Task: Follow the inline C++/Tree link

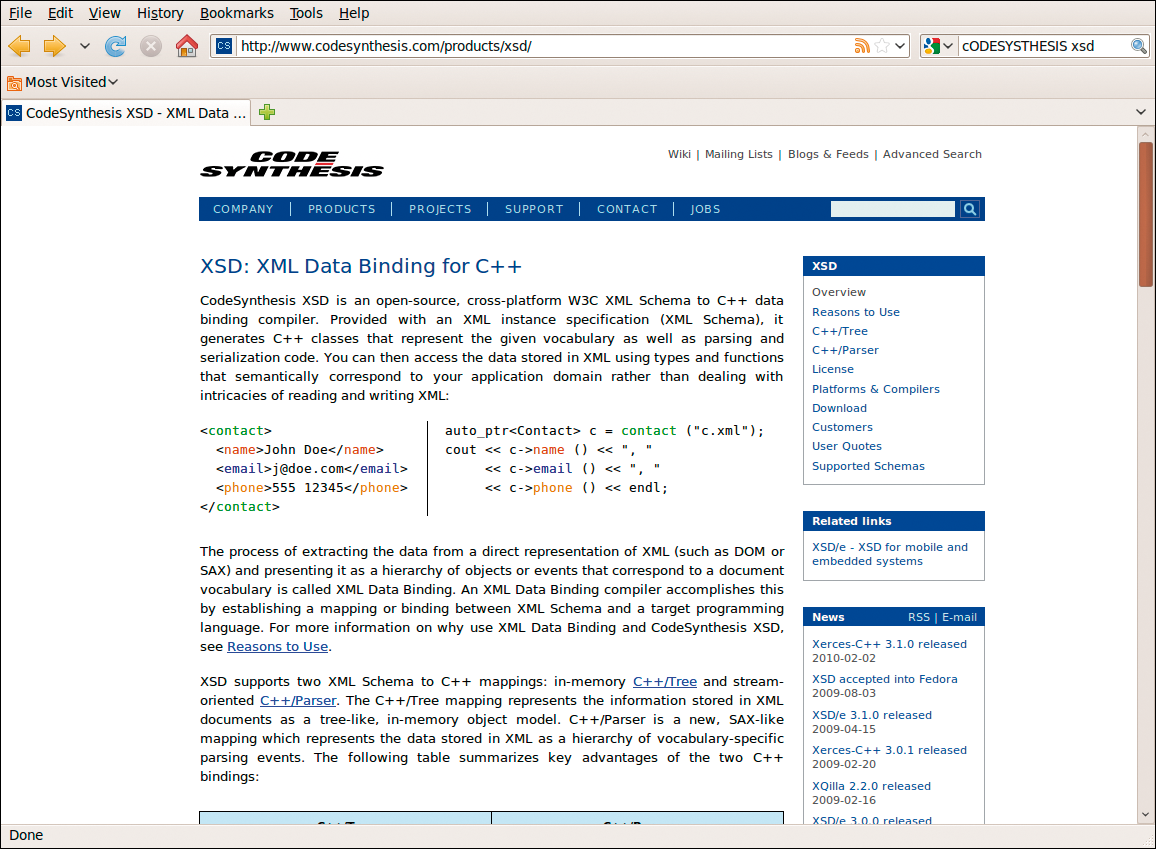Action: [x=665, y=682]
